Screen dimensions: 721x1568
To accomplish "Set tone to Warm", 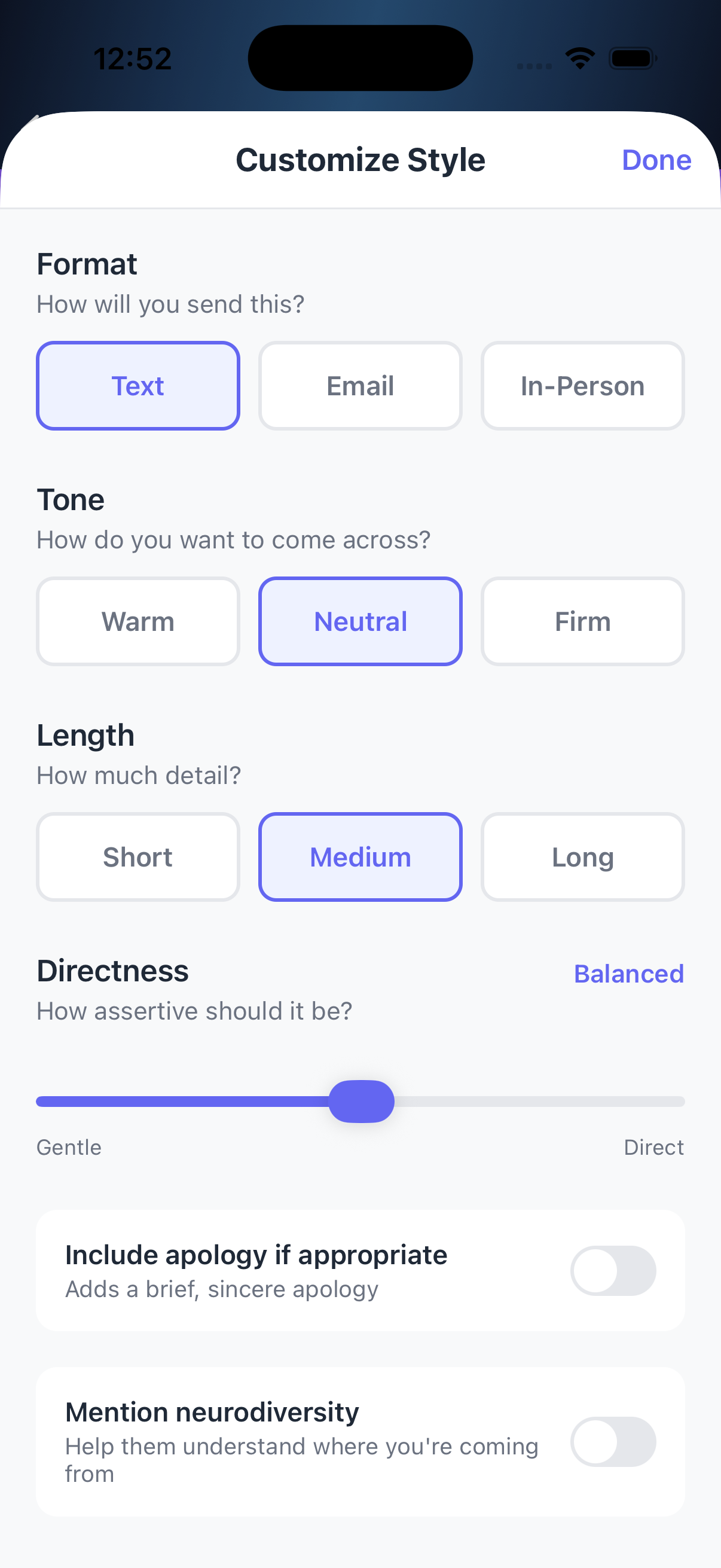I will (x=138, y=621).
